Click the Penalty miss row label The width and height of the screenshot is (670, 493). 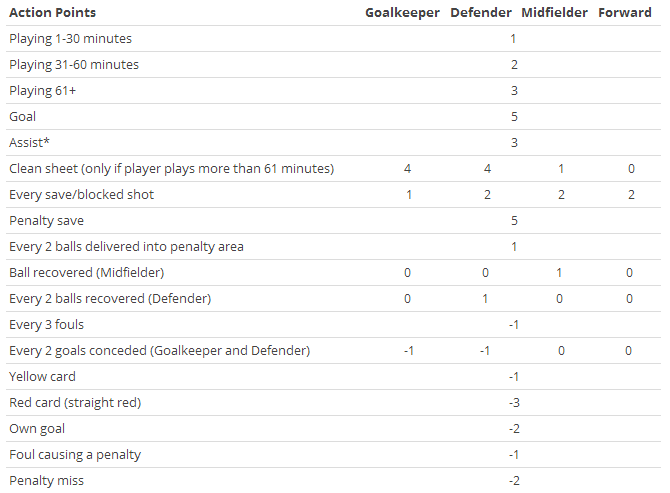(46, 480)
